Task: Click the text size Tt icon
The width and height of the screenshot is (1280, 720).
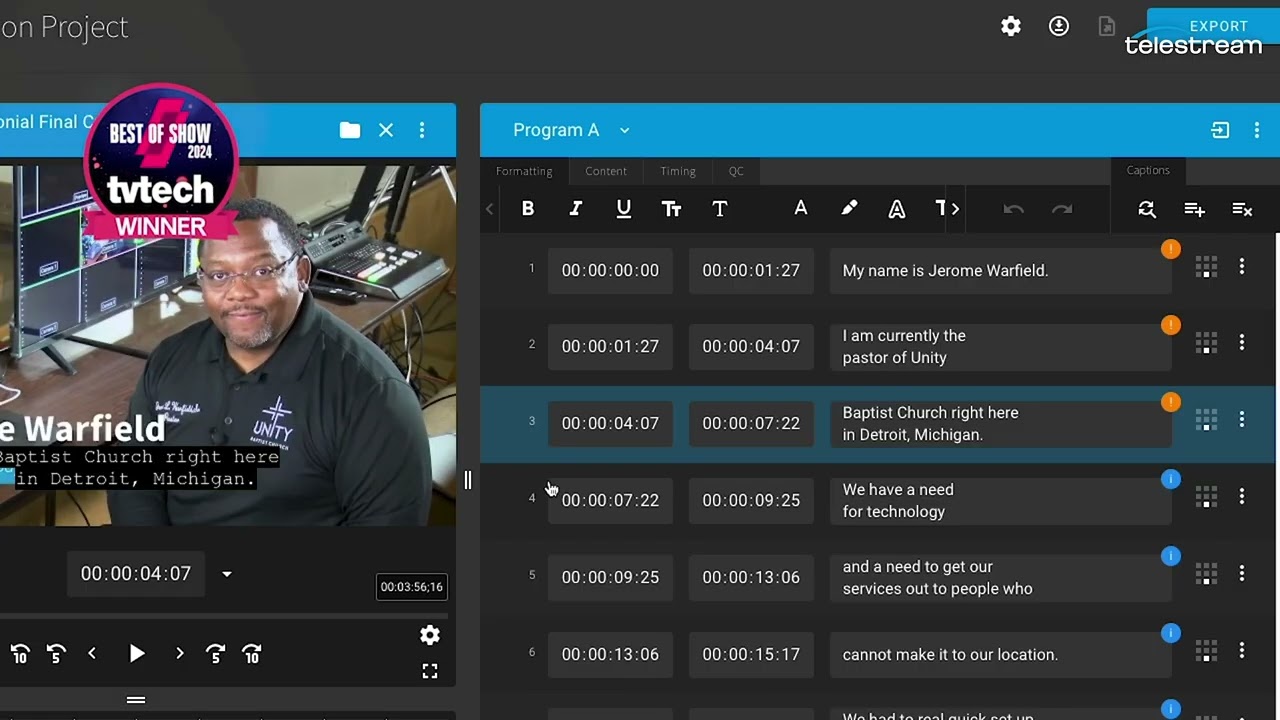Action: point(672,209)
